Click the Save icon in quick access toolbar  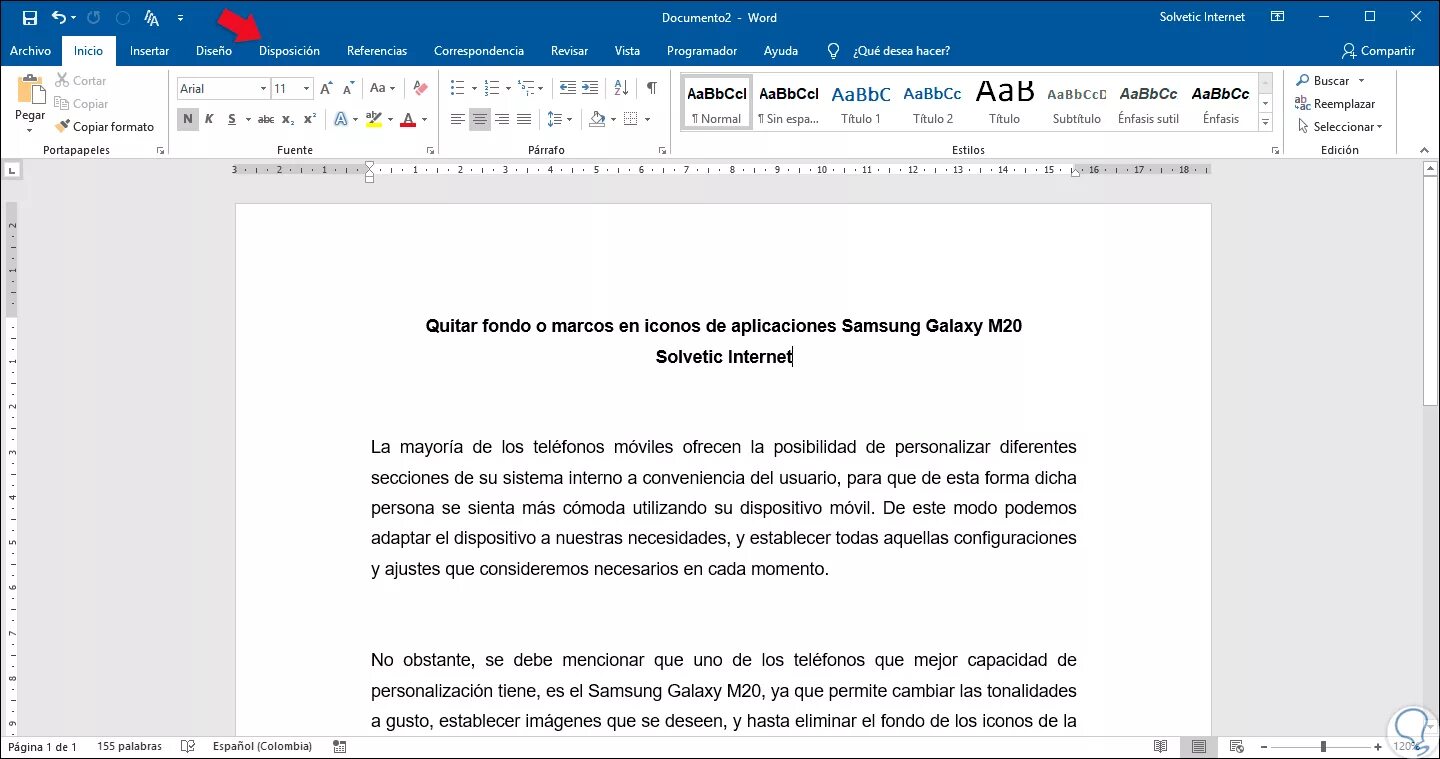pos(29,18)
